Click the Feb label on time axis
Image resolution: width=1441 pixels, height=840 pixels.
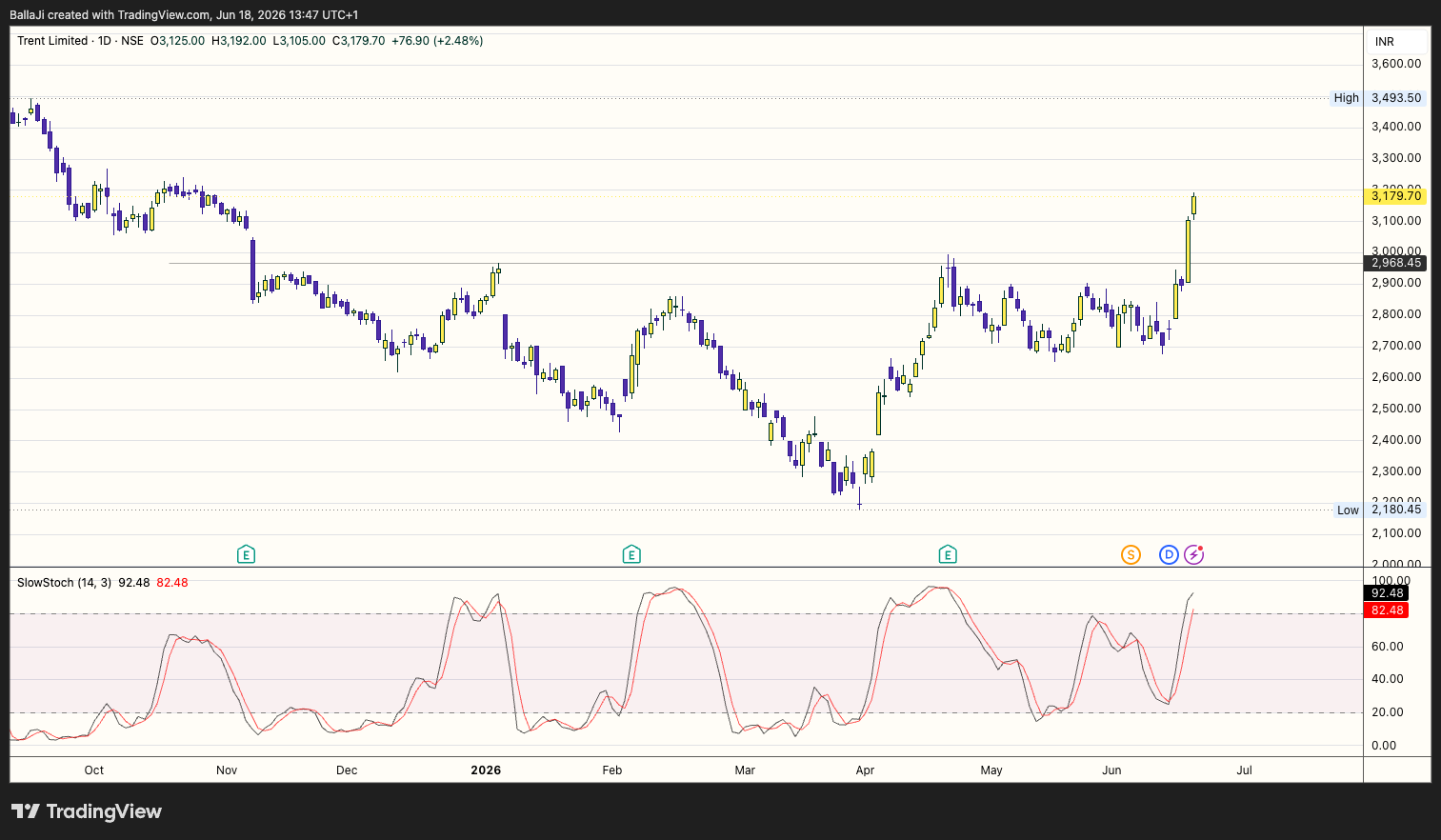[x=612, y=770]
